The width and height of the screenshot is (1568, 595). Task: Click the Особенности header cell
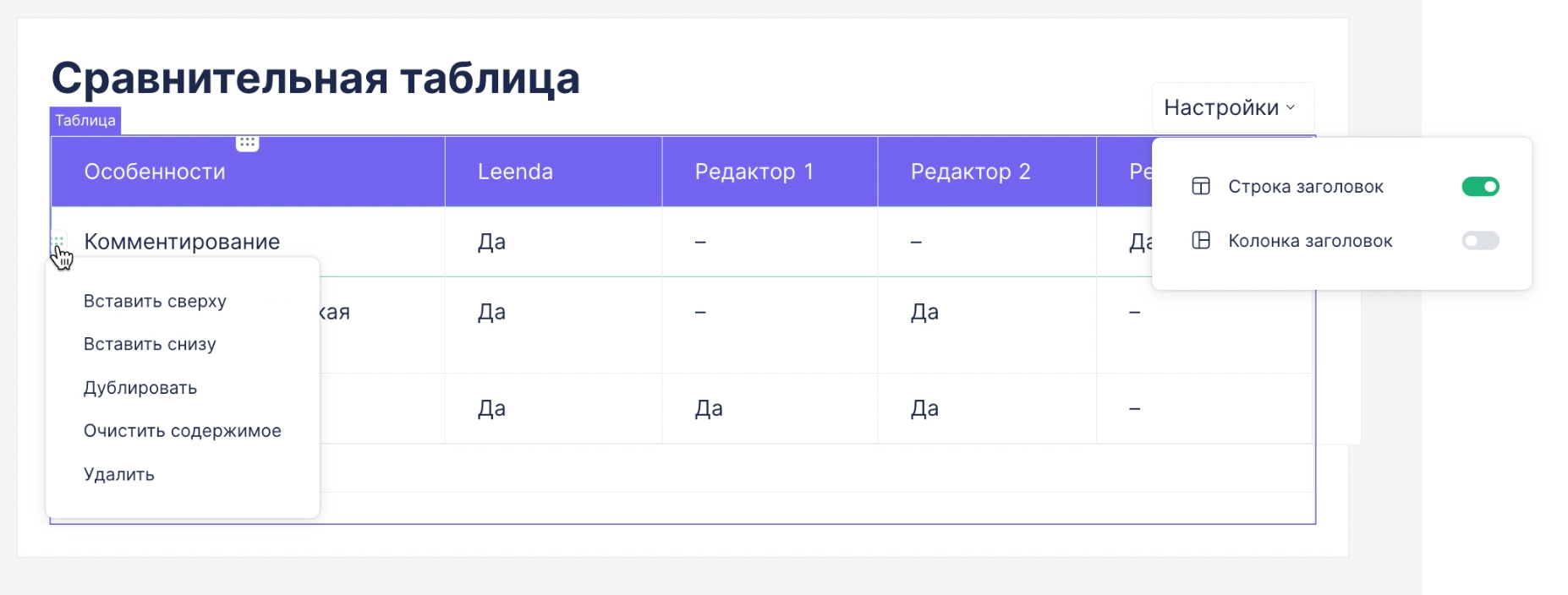(x=155, y=172)
